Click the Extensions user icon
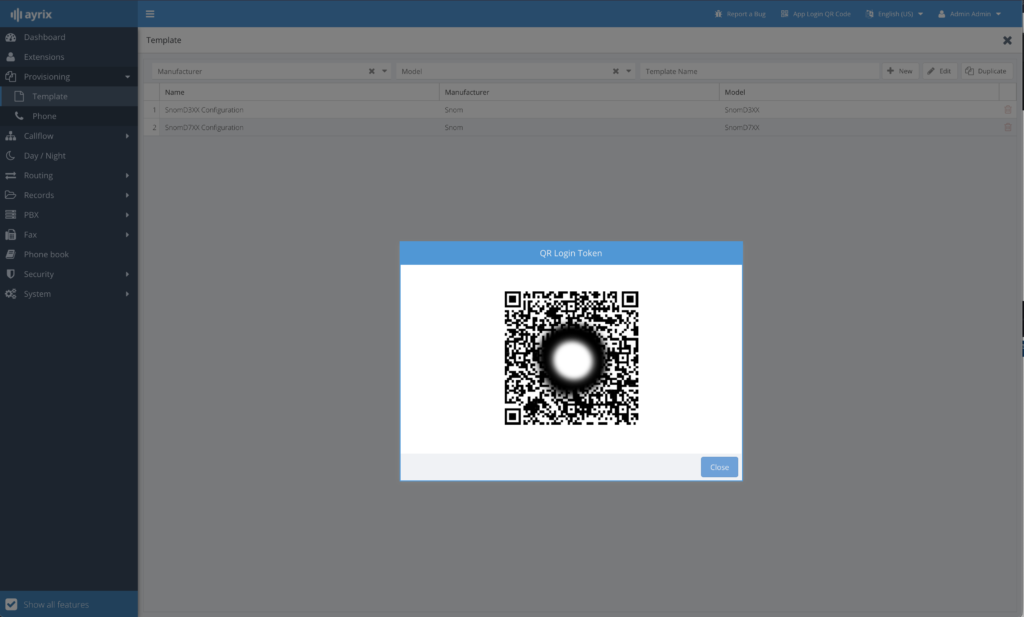Image resolution: width=1024 pixels, height=617 pixels. (10, 57)
